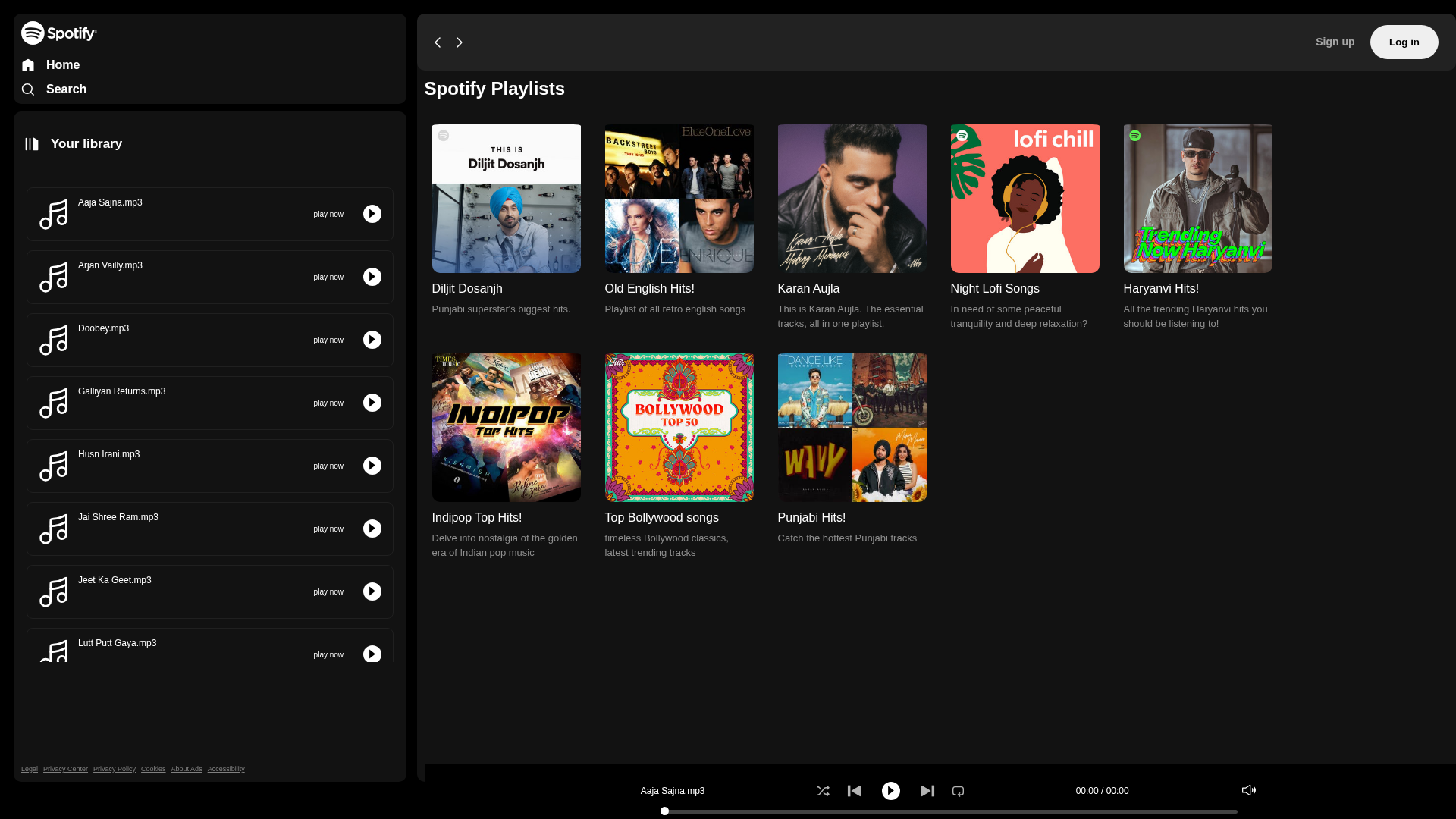Click the 00:00 / 00:00 time display

point(1102,791)
